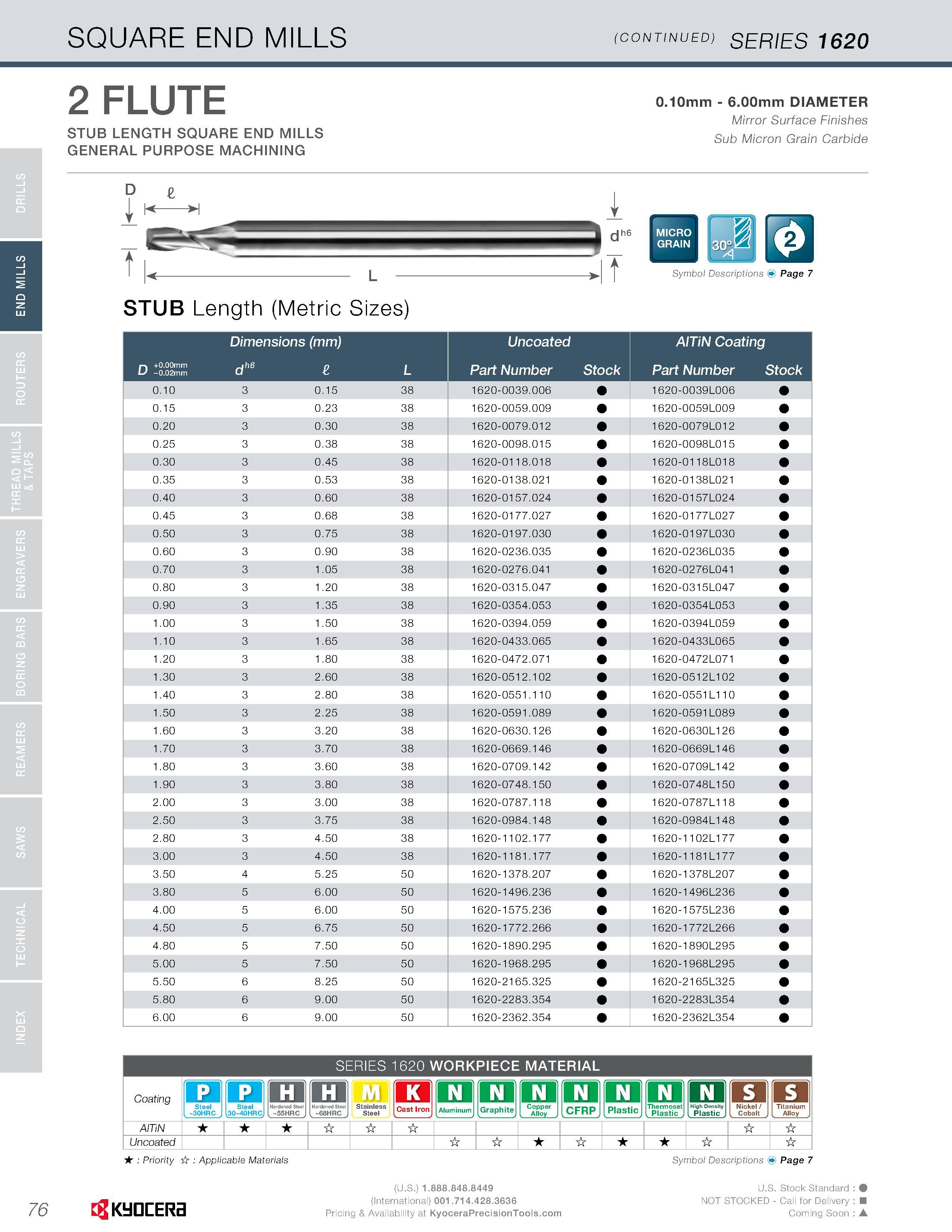Select the N High Density Plastic icon
Screen dimensions: 952x1232
pos(707,1098)
